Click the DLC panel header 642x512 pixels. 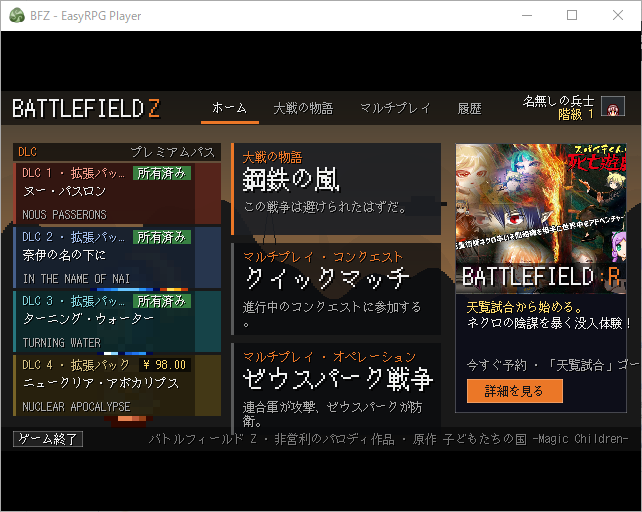(117, 152)
